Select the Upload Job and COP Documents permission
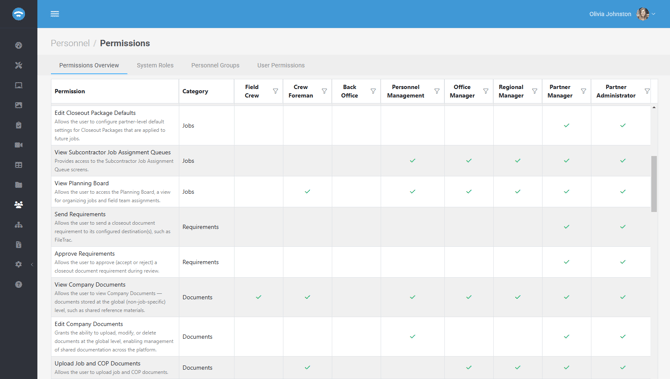 click(x=97, y=363)
